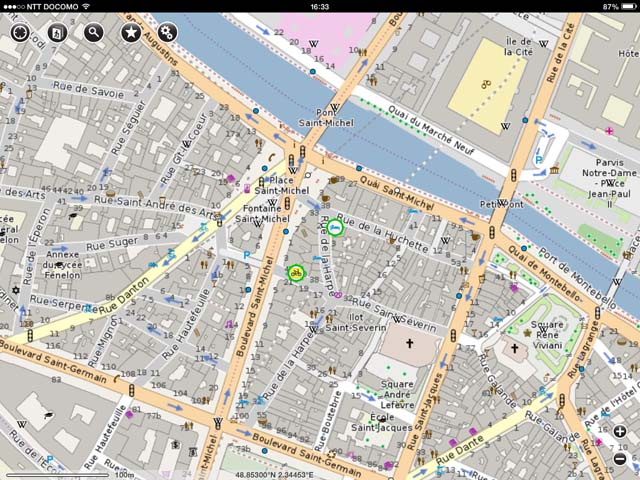
Task: Tap the 16:33 clock in the status bar
Action: (x=320, y=7)
